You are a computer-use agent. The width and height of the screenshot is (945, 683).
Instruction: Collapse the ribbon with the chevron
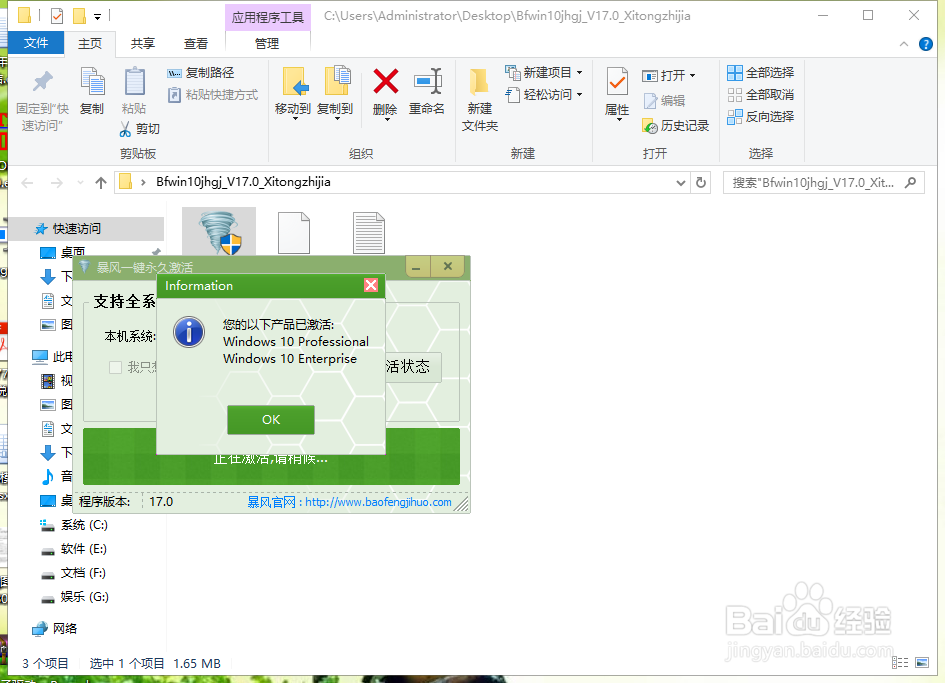point(903,44)
